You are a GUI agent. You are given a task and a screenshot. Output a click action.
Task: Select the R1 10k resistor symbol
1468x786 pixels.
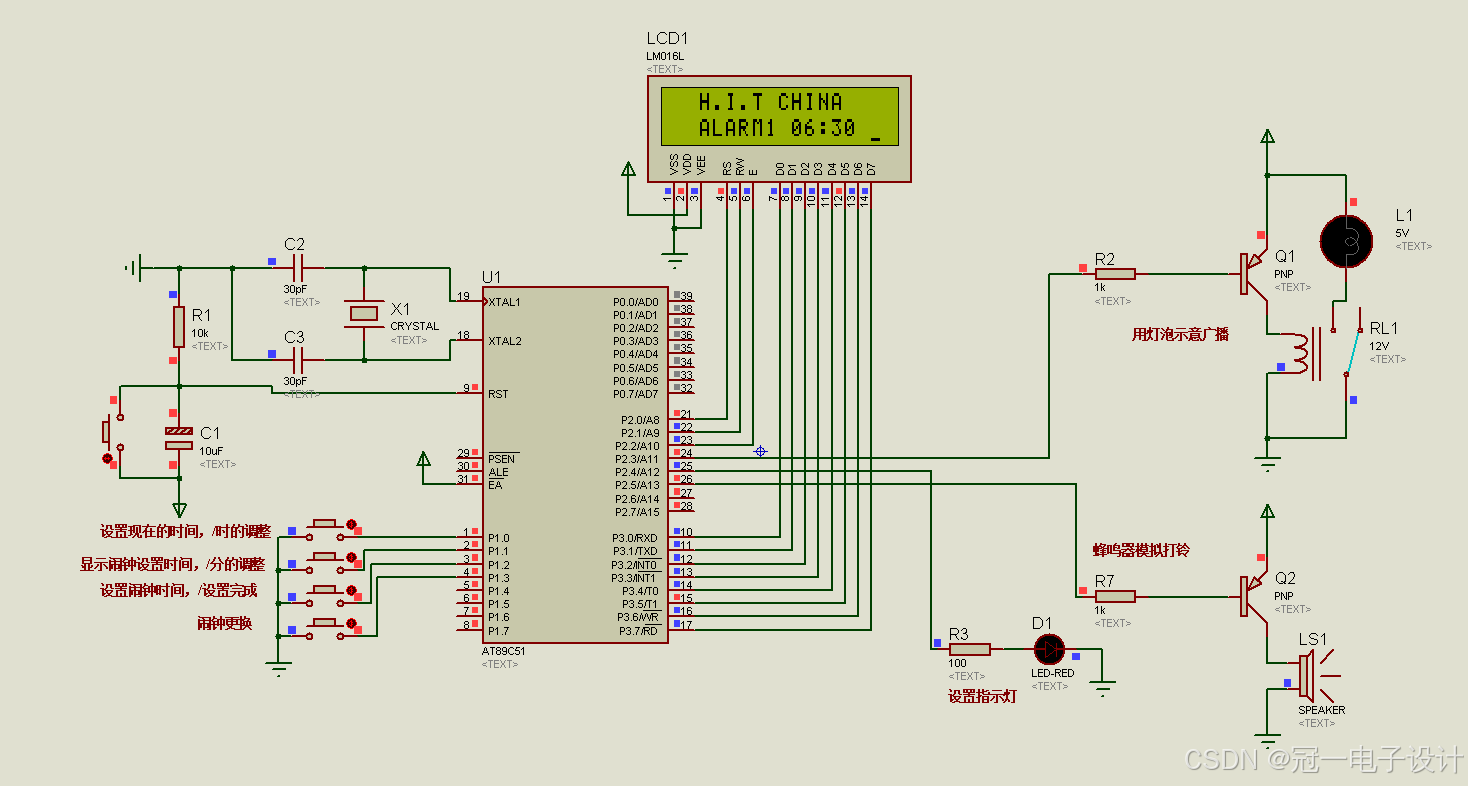click(179, 327)
